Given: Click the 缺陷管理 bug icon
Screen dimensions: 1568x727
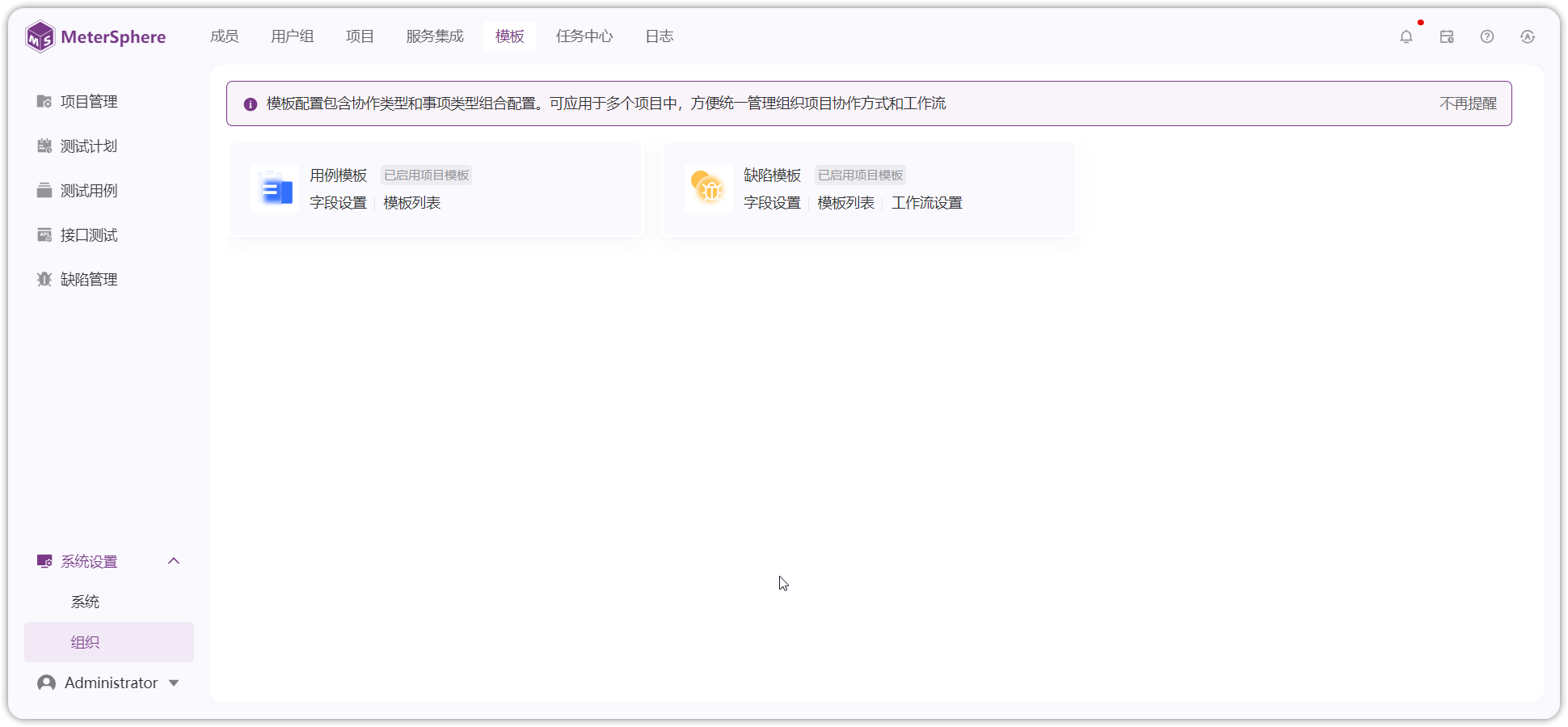Looking at the screenshot, I should pos(44,280).
